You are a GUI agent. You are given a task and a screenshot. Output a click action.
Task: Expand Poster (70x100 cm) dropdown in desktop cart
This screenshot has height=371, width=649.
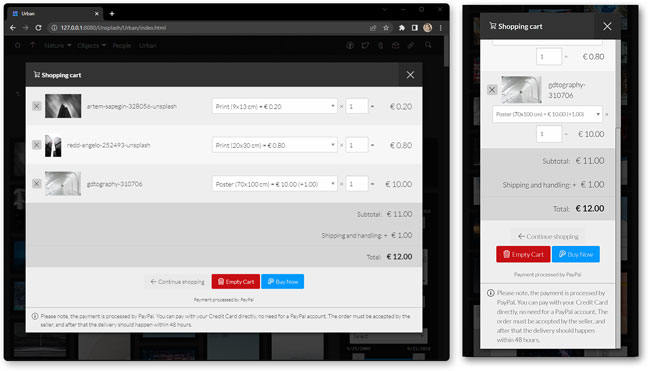[274, 184]
